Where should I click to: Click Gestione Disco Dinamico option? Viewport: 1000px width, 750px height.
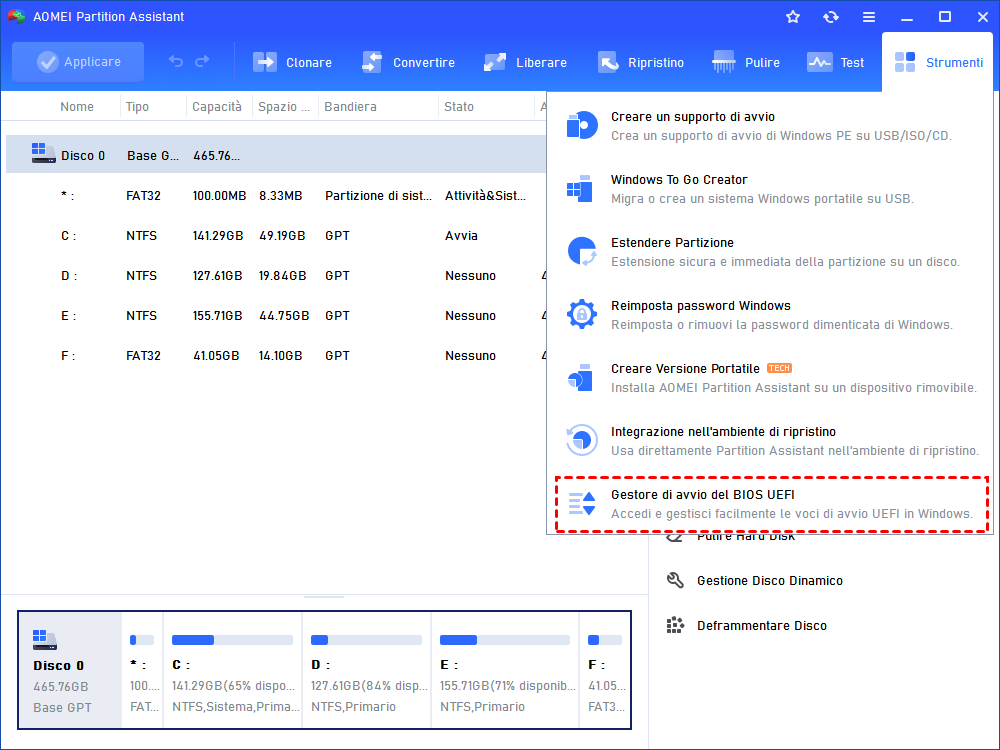pyautogui.click(x=769, y=581)
